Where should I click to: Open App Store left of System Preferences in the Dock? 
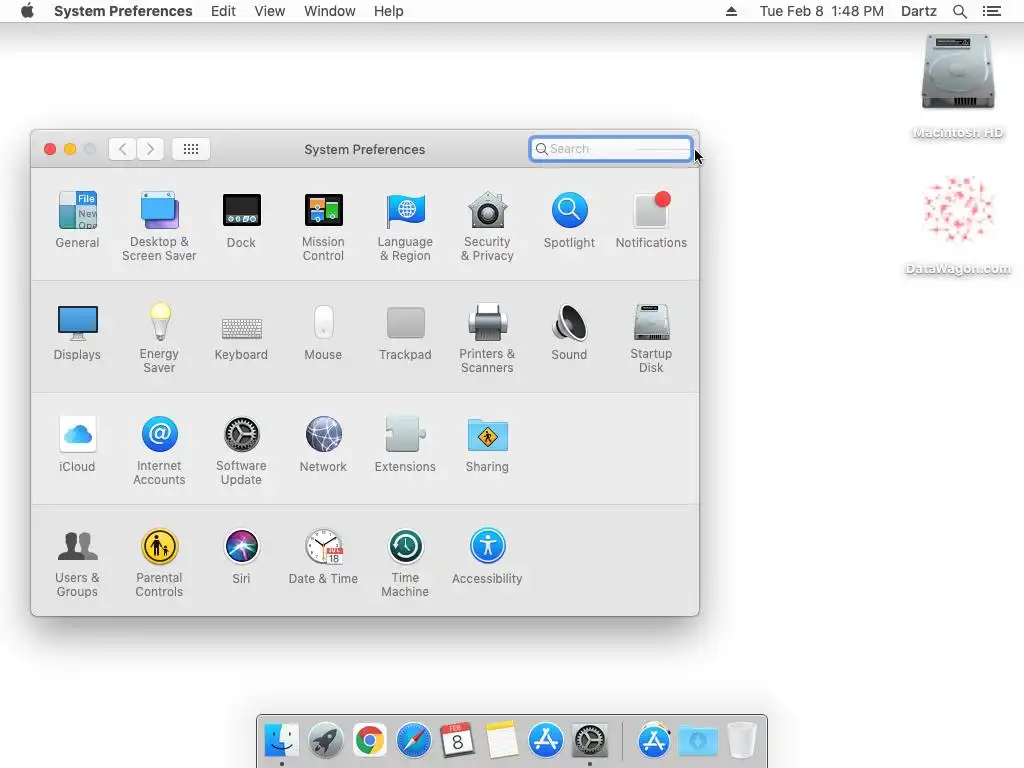click(545, 741)
